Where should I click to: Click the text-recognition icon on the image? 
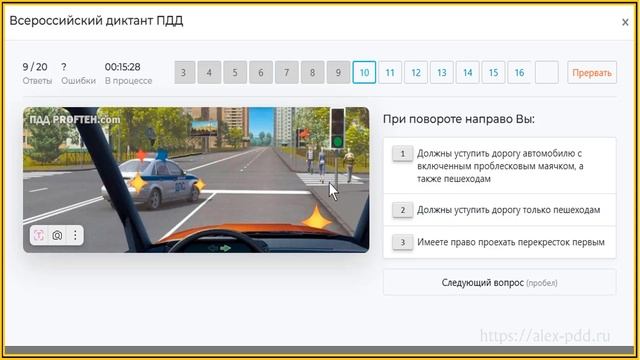(x=39, y=235)
